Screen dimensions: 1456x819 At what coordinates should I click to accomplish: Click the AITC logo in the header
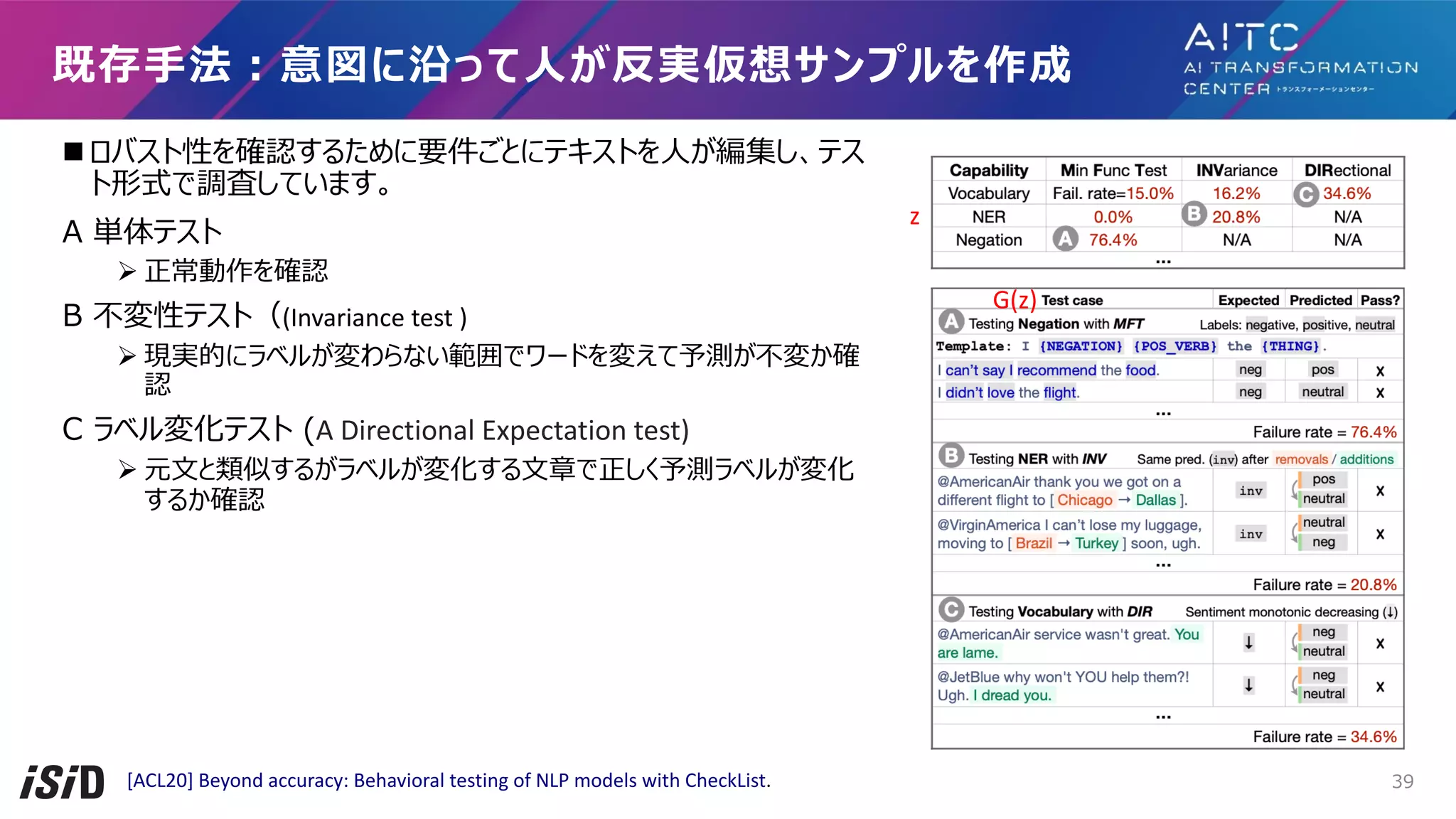[x=1300, y=59]
